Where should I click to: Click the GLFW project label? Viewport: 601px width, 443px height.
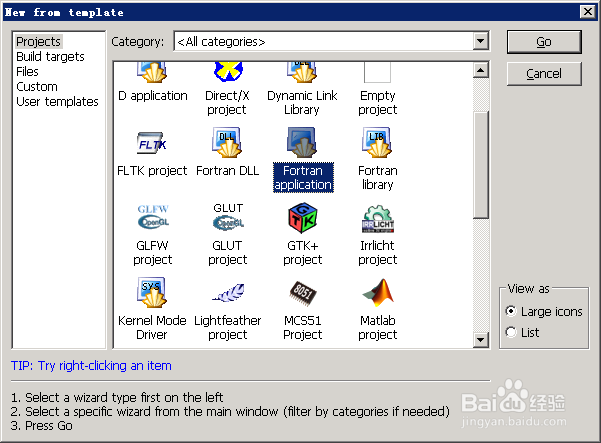pyautogui.click(x=152, y=252)
